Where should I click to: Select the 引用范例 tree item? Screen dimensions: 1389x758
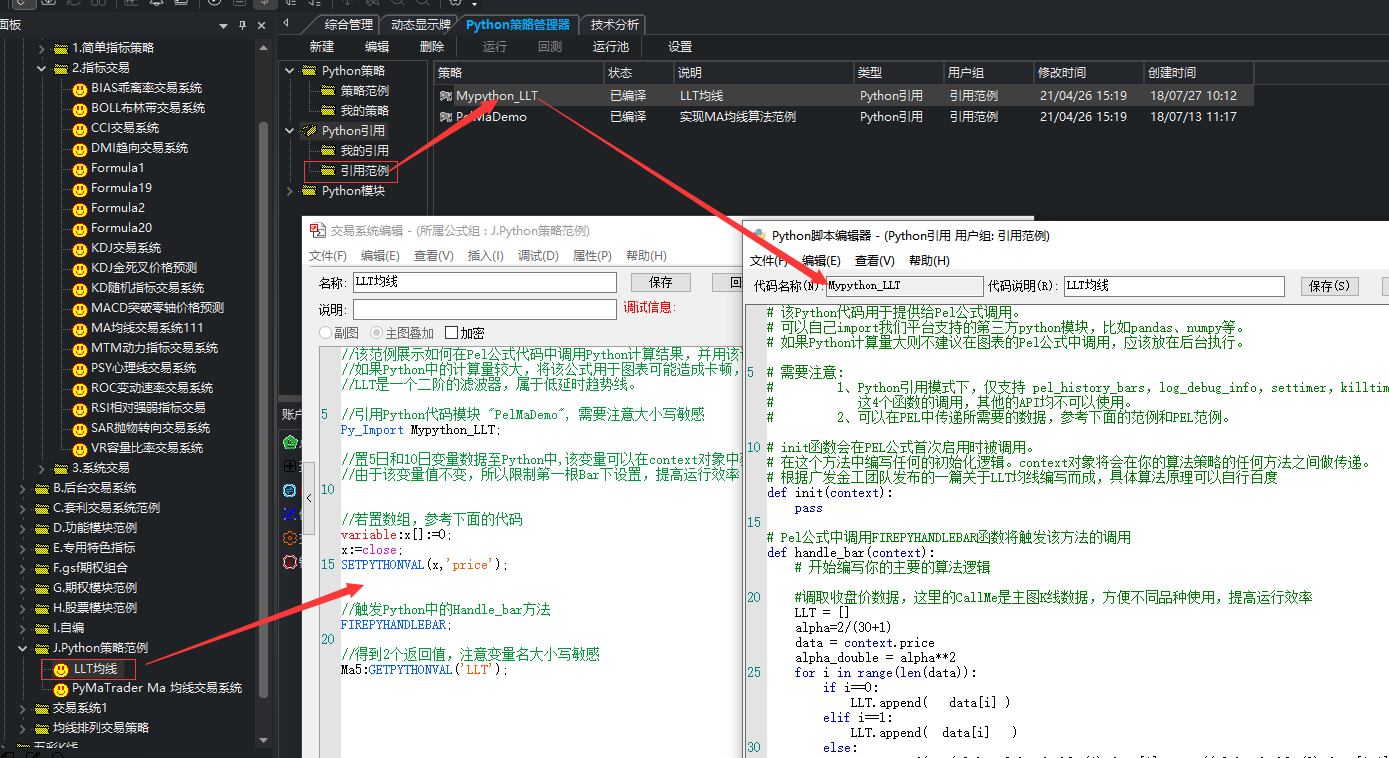[x=364, y=171]
